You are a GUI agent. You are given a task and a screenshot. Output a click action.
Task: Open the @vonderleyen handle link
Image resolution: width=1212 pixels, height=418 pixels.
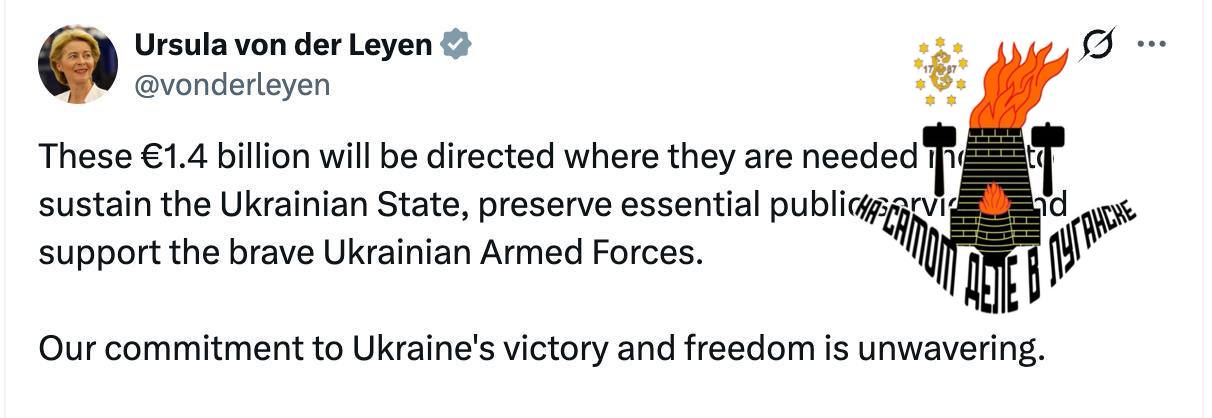click(x=231, y=85)
